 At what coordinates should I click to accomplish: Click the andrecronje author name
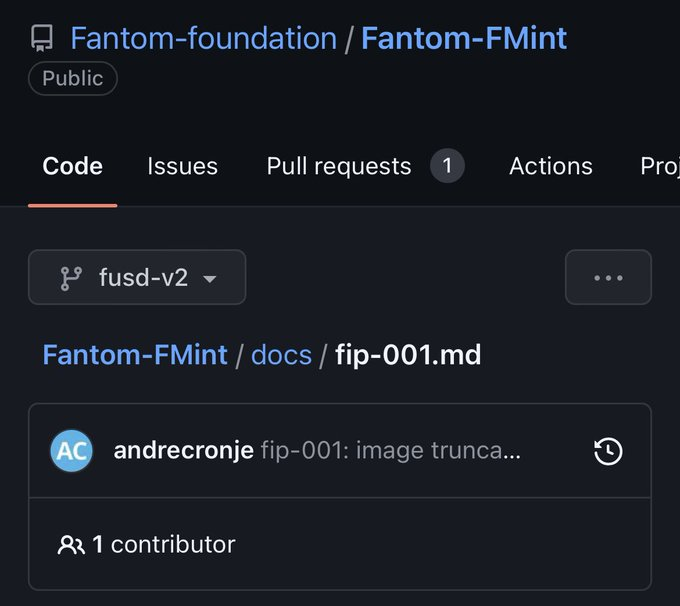click(x=183, y=451)
